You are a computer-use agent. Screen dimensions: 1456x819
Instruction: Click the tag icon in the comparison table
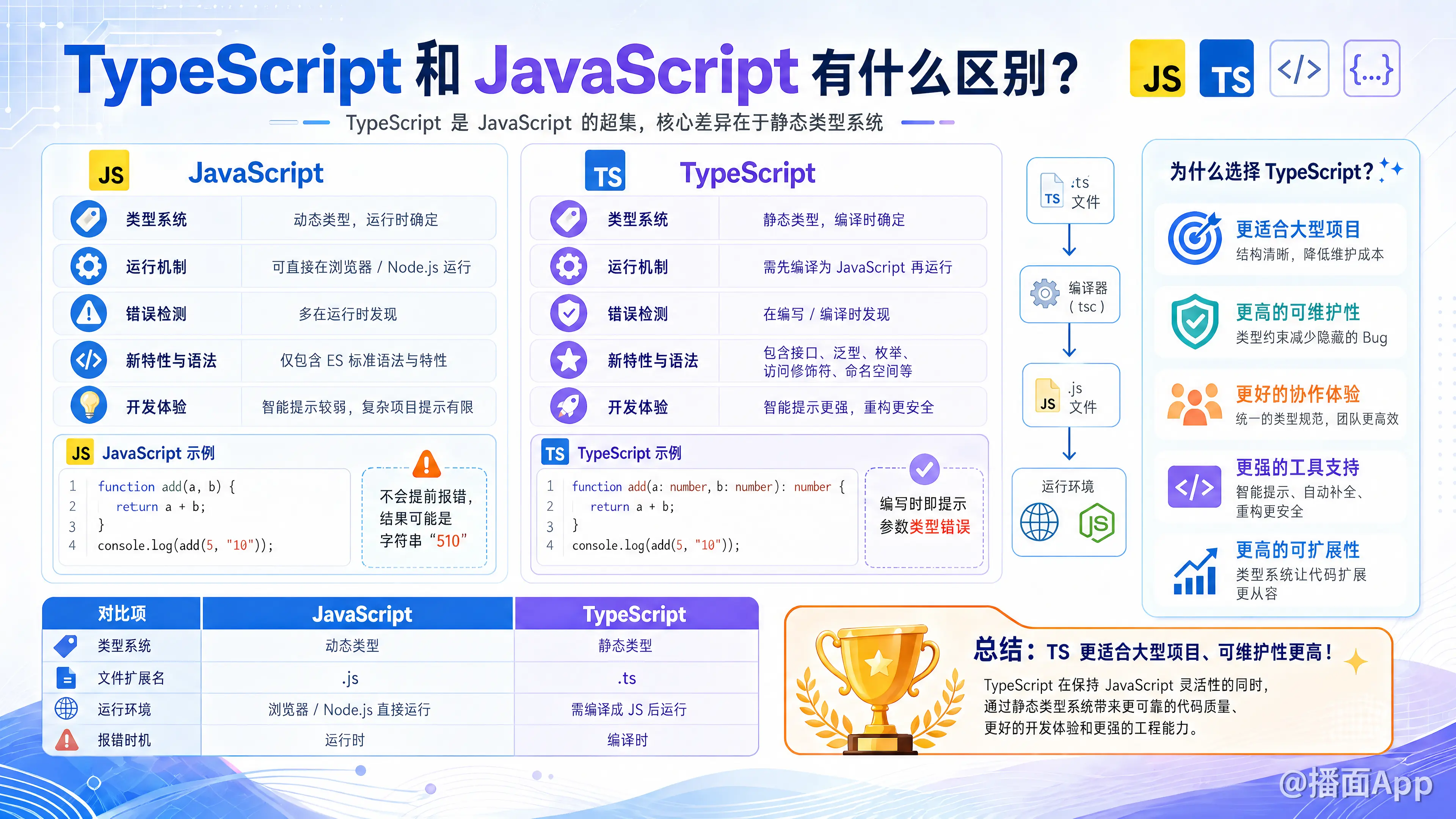click(x=66, y=646)
